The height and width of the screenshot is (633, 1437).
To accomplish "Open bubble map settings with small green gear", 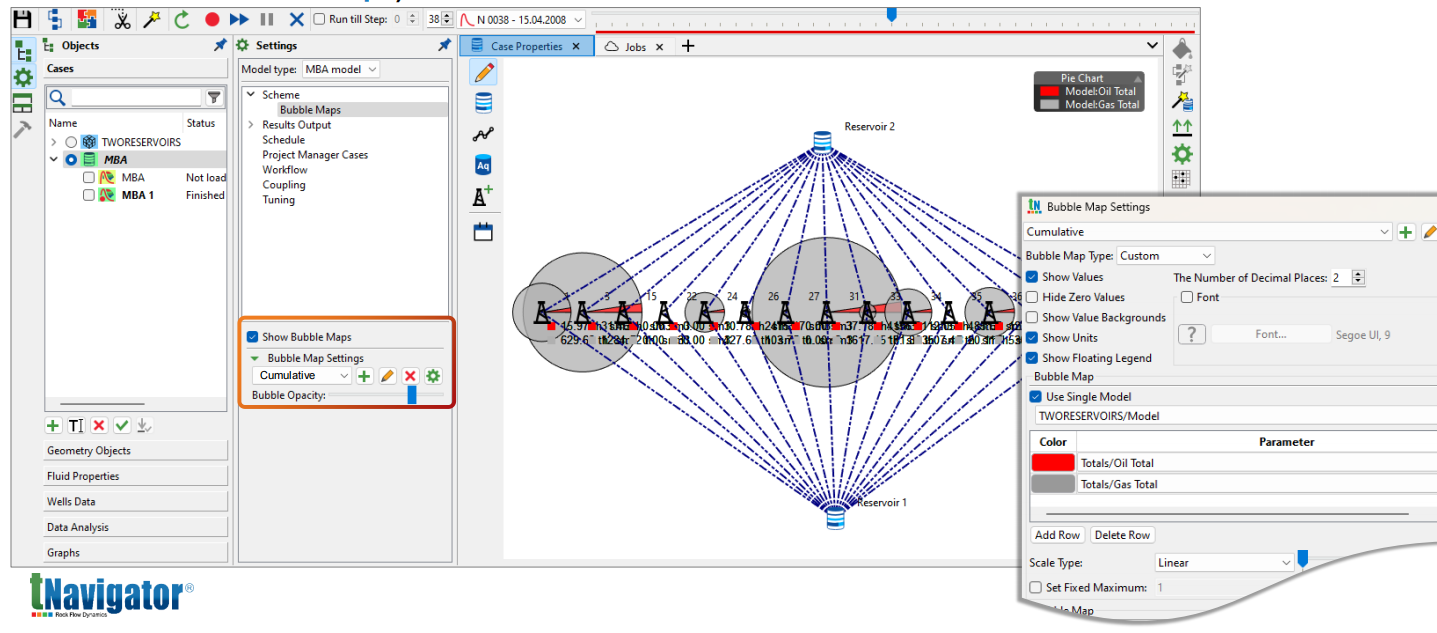I will 433,376.
